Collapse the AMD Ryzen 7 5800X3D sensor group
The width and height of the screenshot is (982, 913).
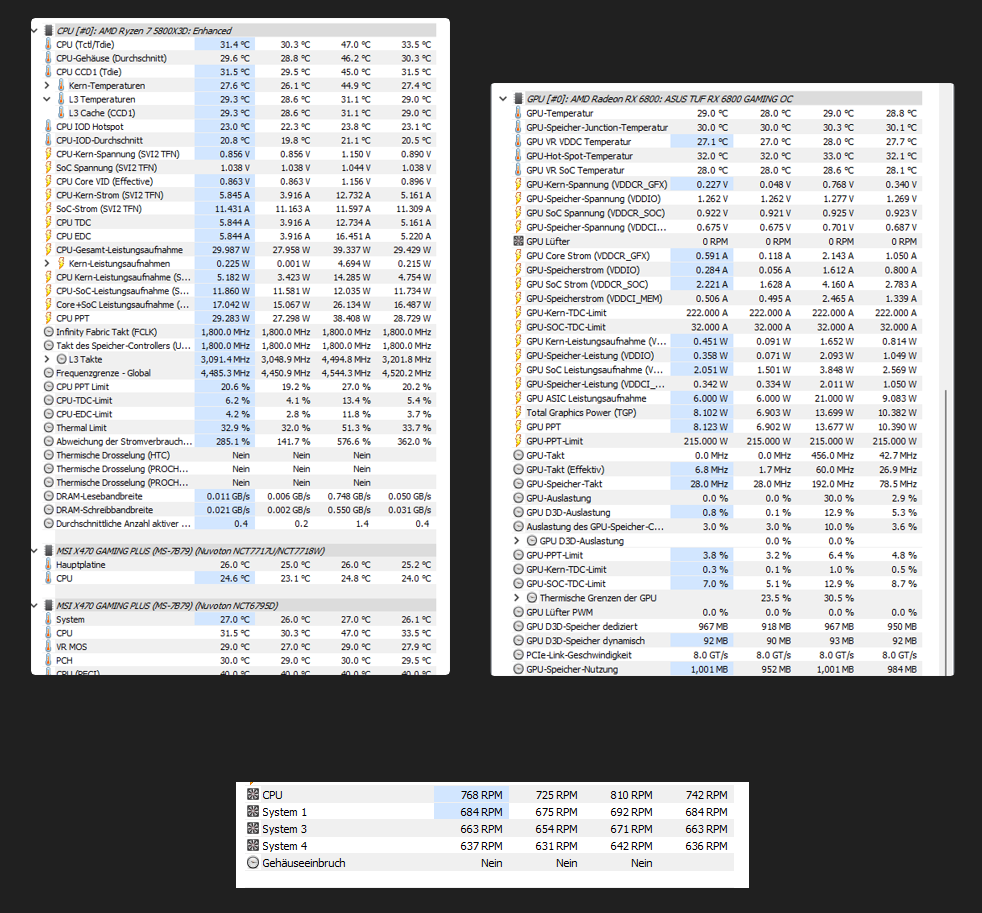click(34, 30)
